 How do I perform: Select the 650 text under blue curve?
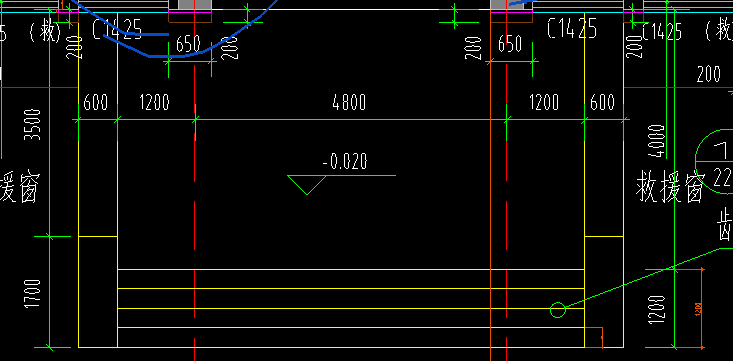(x=188, y=44)
